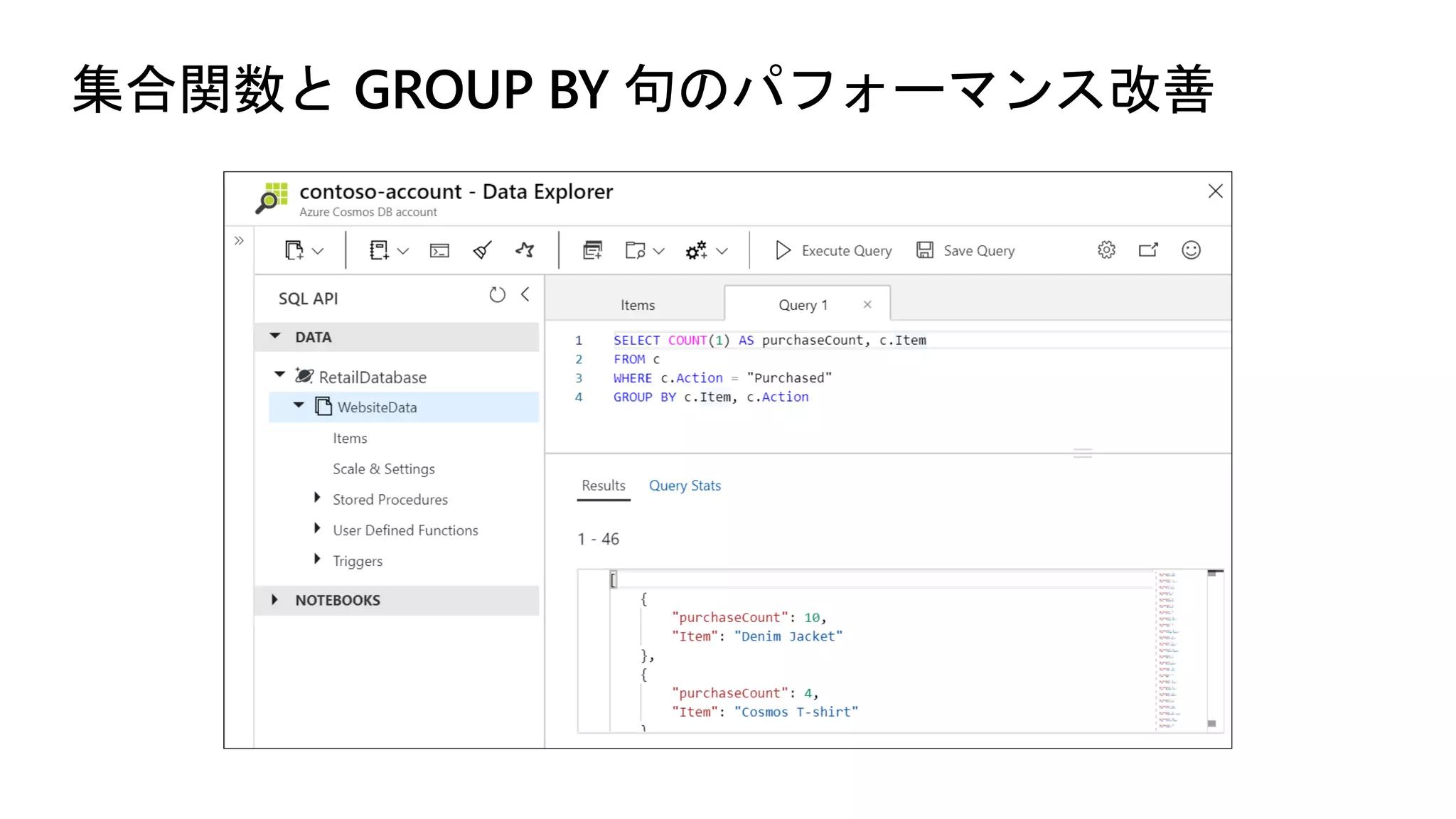Collapse the DATA section

(275, 336)
